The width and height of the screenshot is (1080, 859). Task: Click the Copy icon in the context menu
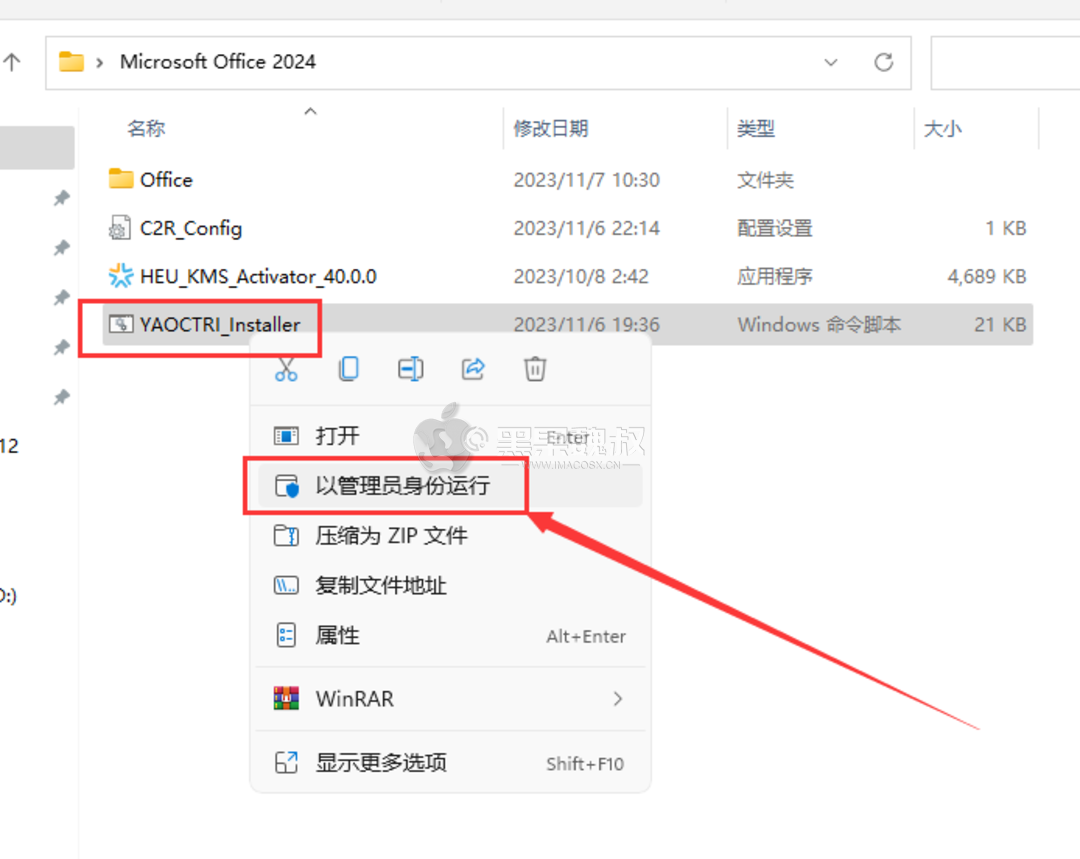coord(348,369)
